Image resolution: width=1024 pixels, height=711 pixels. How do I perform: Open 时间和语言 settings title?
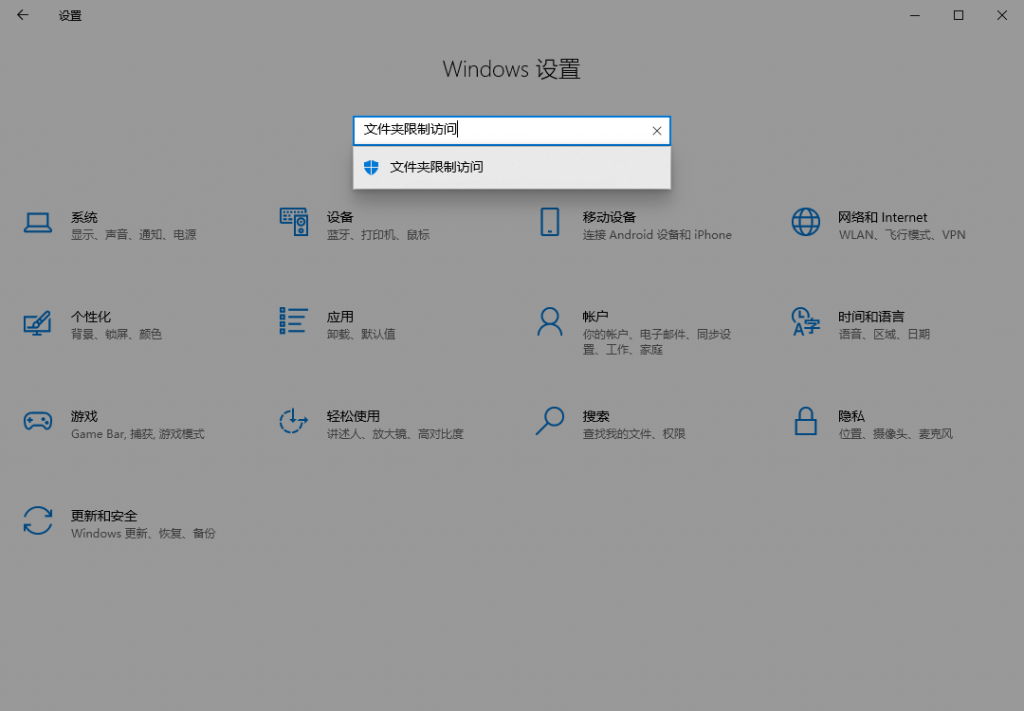(871, 317)
